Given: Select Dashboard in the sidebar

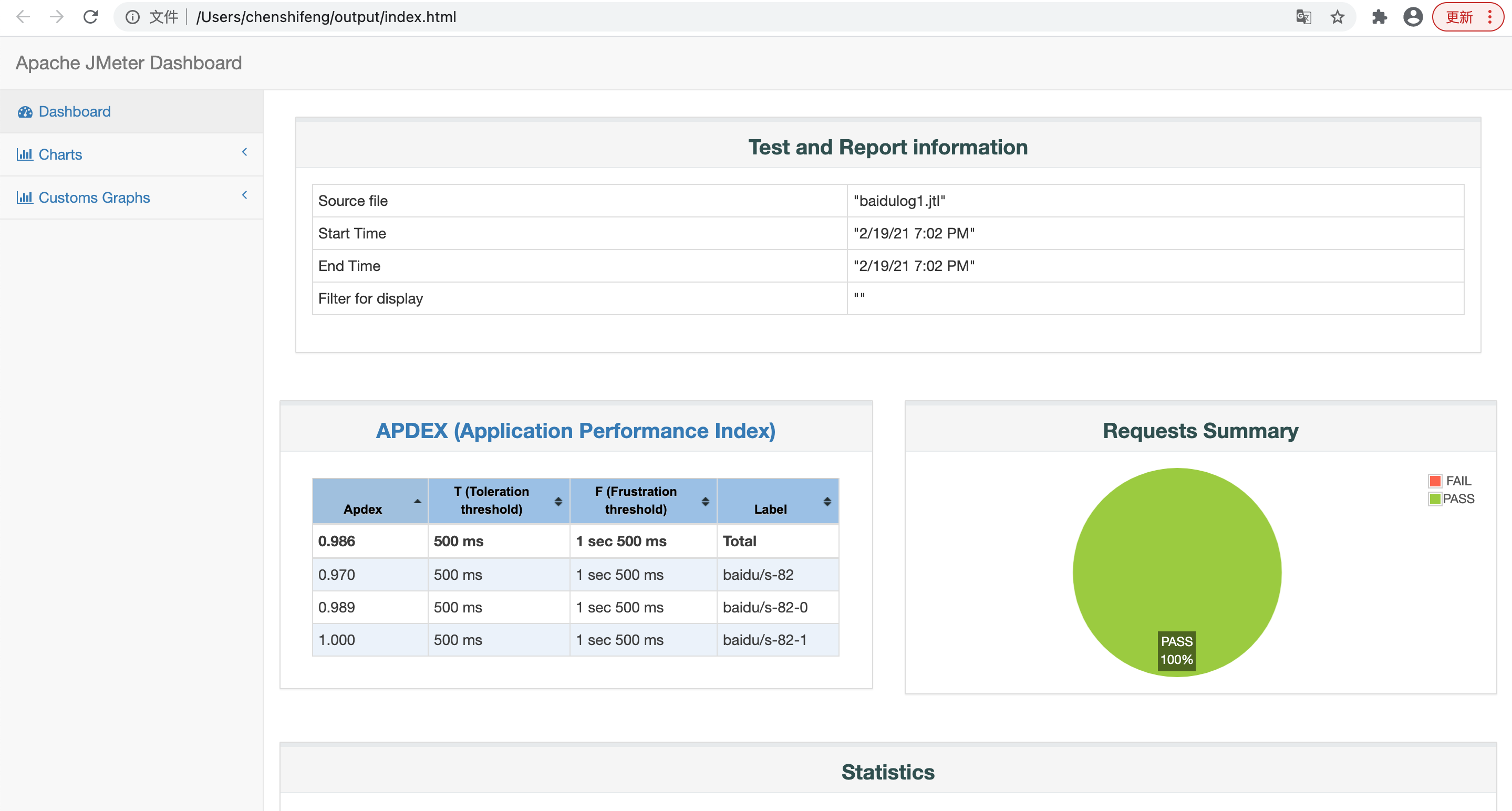Looking at the screenshot, I should (x=131, y=111).
